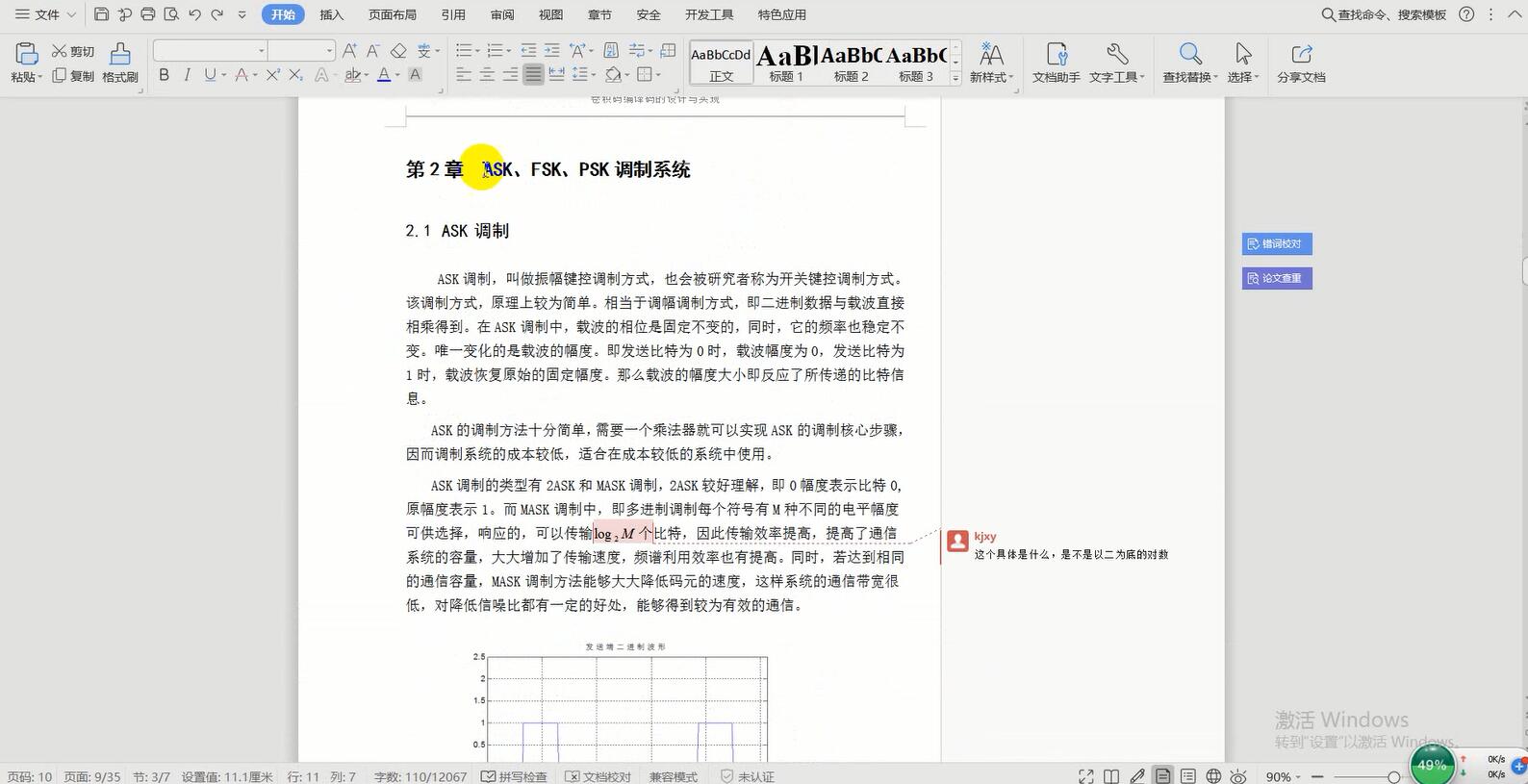
Task: Click fullscreen icon in status bar
Action: click(x=1086, y=776)
